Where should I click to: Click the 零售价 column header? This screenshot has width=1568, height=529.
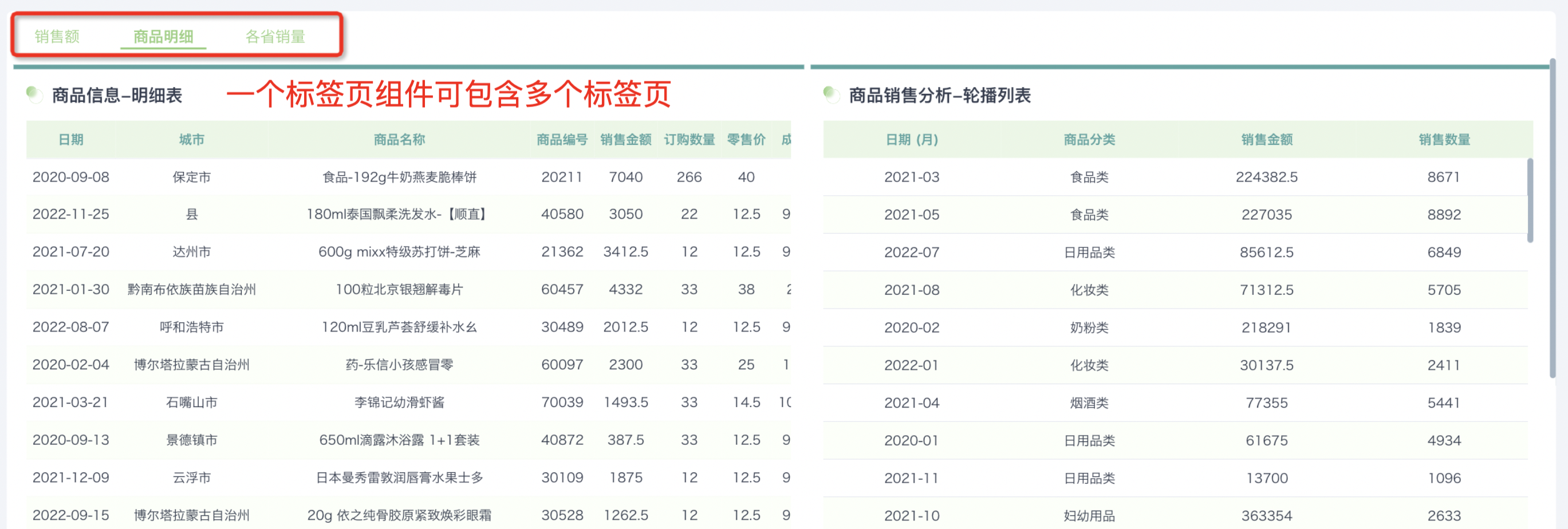click(746, 139)
